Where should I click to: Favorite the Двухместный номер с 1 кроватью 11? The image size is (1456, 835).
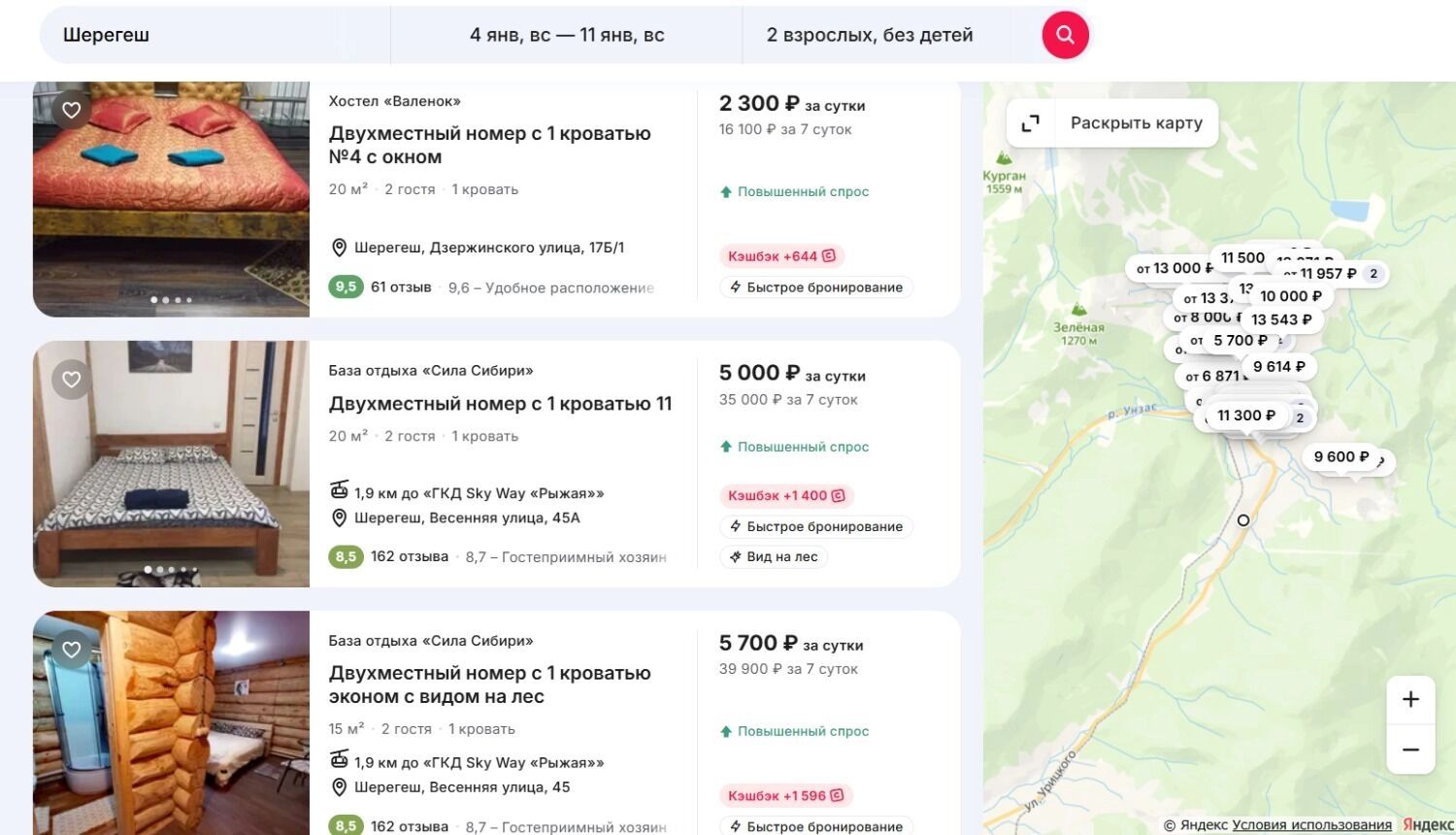pyautogui.click(x=72, y=380)
